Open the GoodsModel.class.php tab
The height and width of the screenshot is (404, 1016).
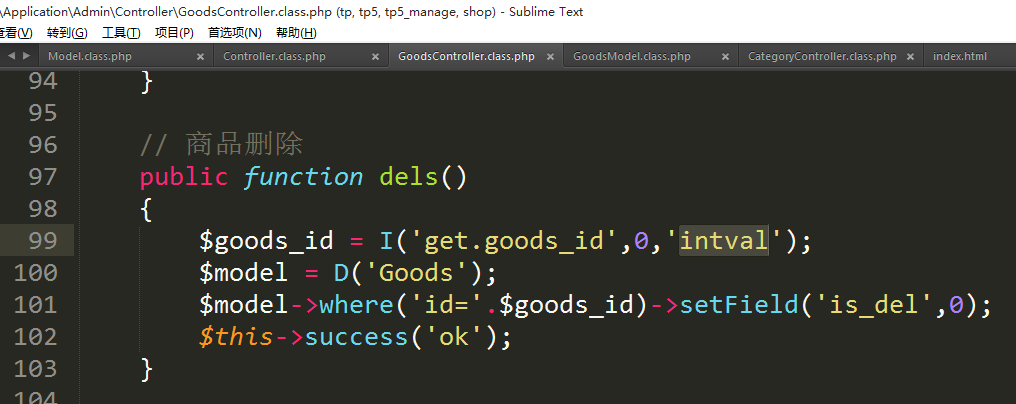631,57
